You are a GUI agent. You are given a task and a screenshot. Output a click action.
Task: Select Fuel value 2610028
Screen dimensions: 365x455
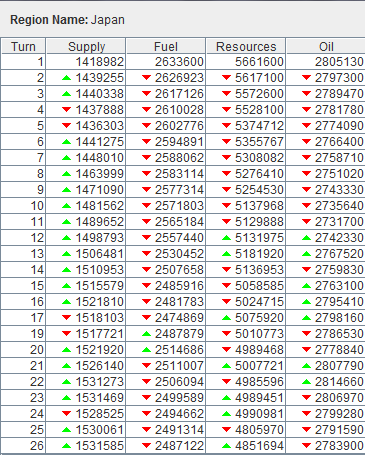point(179,110)
